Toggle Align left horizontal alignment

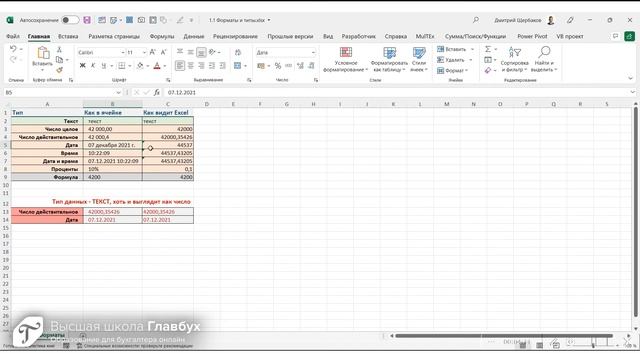[x=180, y=66]
